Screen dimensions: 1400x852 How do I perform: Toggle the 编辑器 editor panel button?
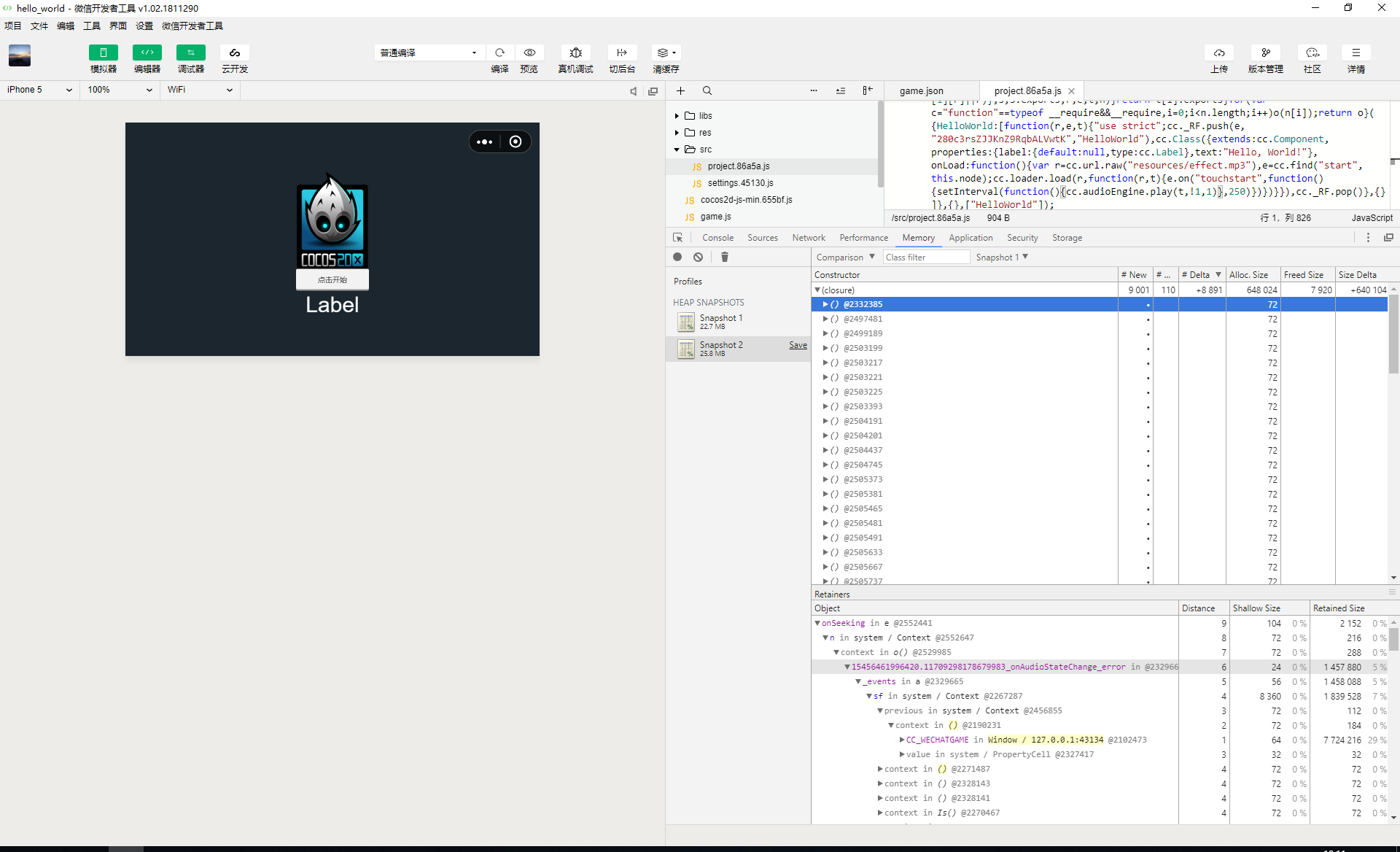[147, 53]
